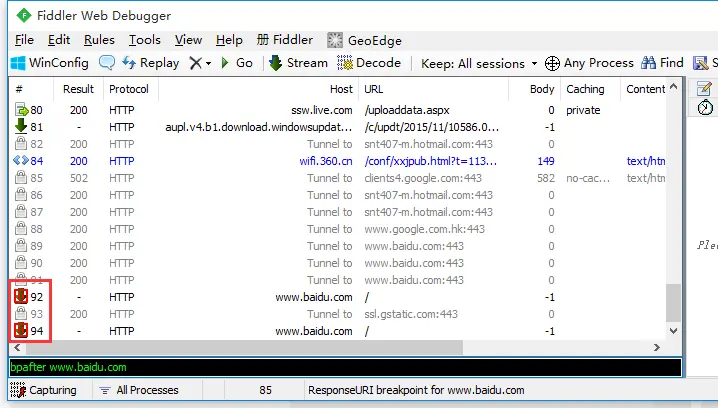This screenshot has height=408, width=718.
Task: Click red breakpoint icon of session 94
Action: click(21, 330)
